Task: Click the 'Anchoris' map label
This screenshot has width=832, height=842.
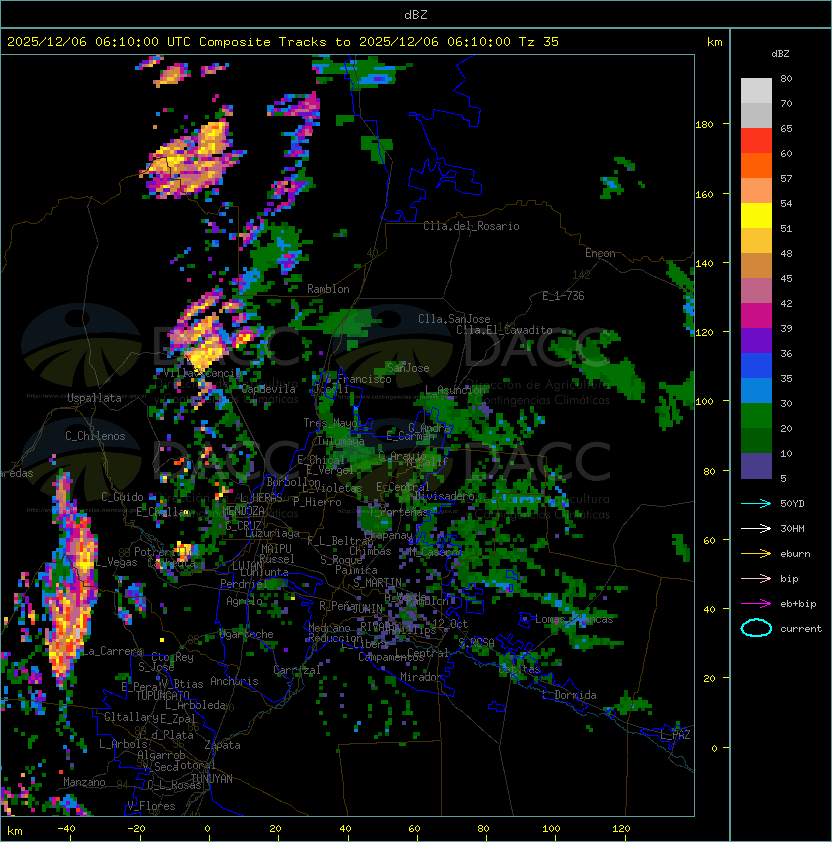Action: pyautogui.click(x=234, y=681)
